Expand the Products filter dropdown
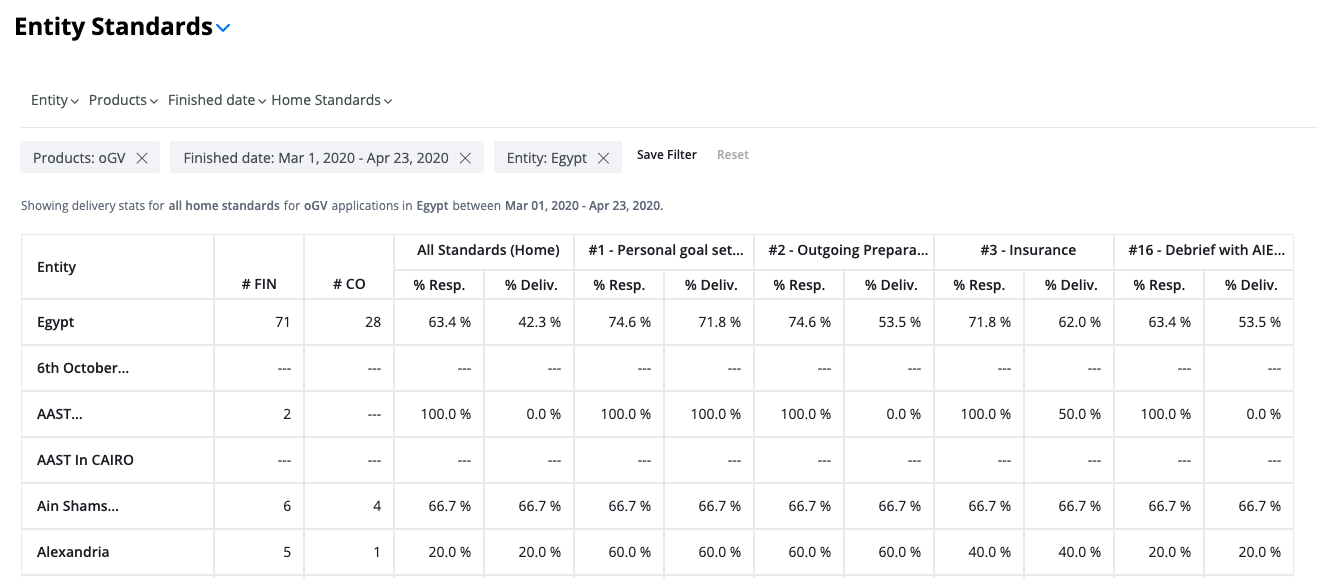The image size is (1318, 578). [x=124, y=100]
